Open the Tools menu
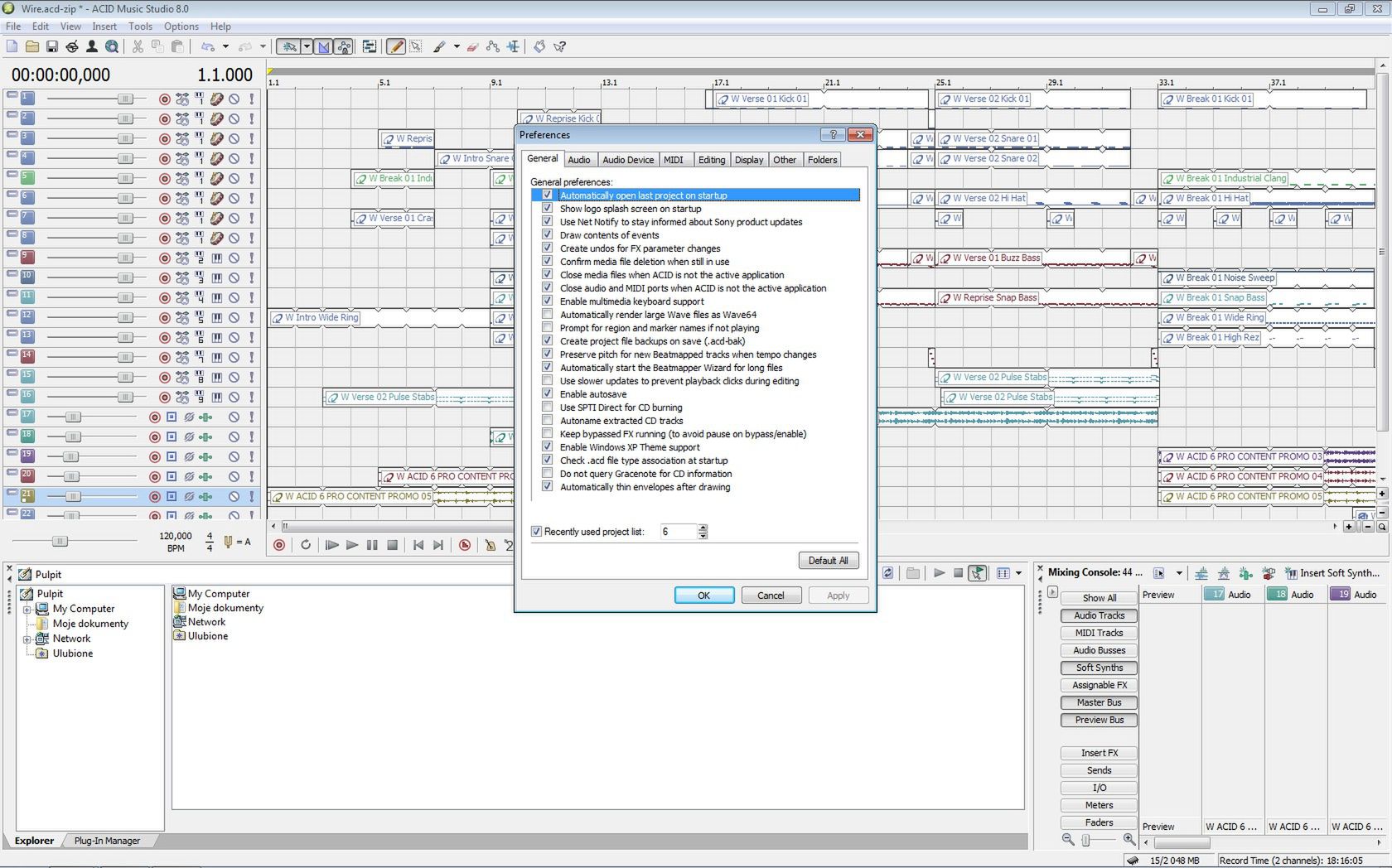This screenshot has height=868, width=1392. pos(140,27)
